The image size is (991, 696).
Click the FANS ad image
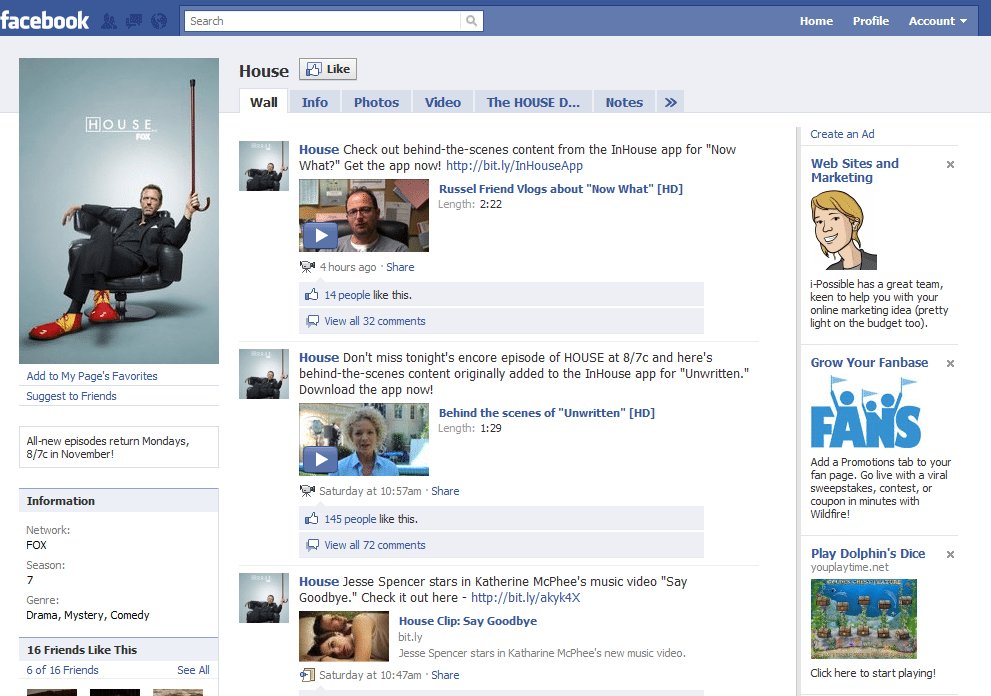[865, 412]
